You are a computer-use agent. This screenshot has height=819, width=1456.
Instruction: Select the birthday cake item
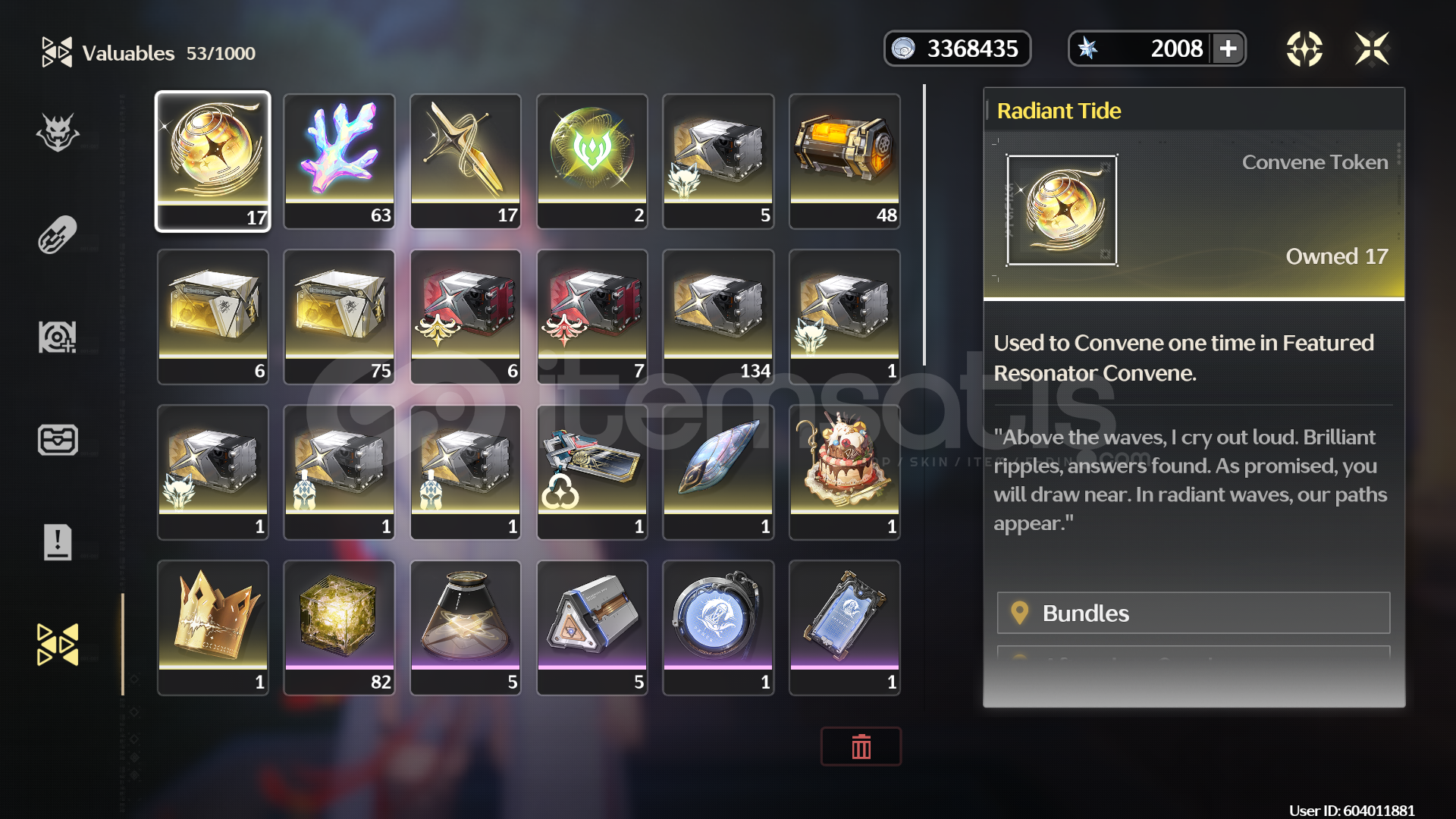(845, 472)
